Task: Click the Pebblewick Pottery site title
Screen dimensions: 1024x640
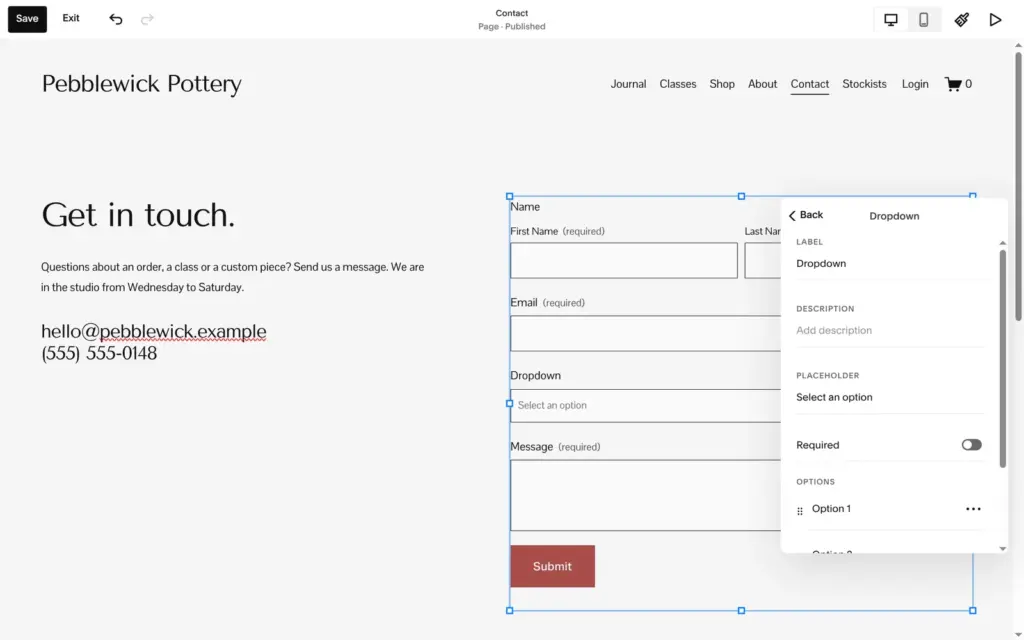Action: [142, 84]
